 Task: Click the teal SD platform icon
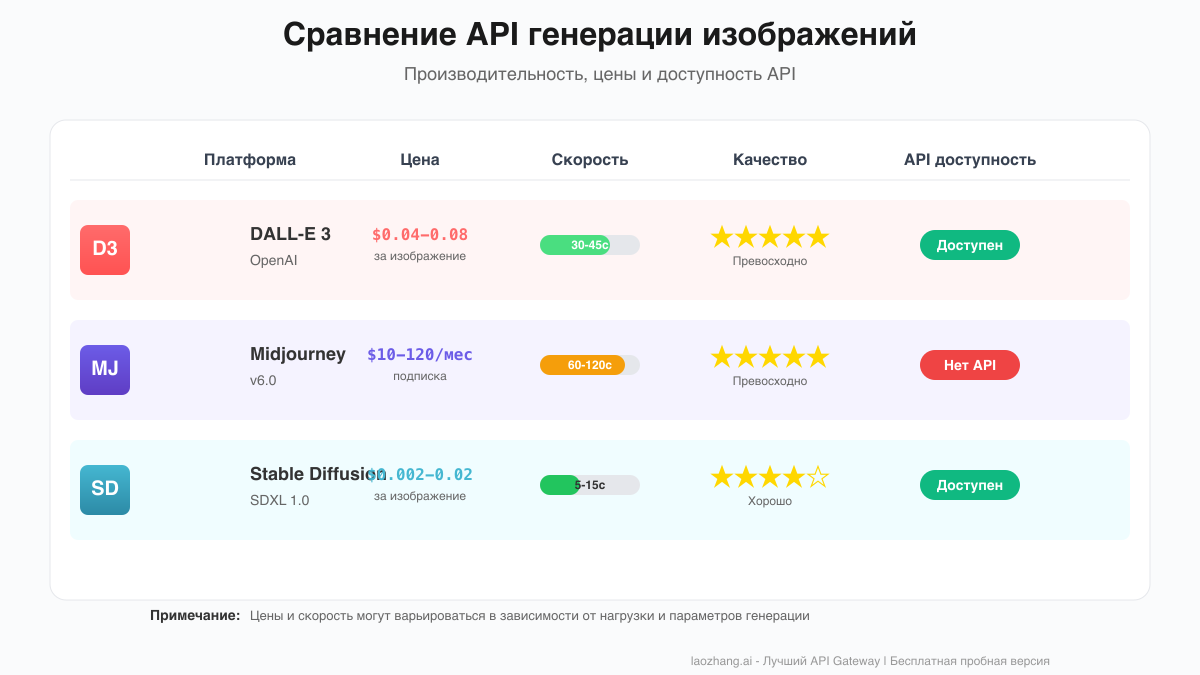pyautogui.click(x=105, y=490)
